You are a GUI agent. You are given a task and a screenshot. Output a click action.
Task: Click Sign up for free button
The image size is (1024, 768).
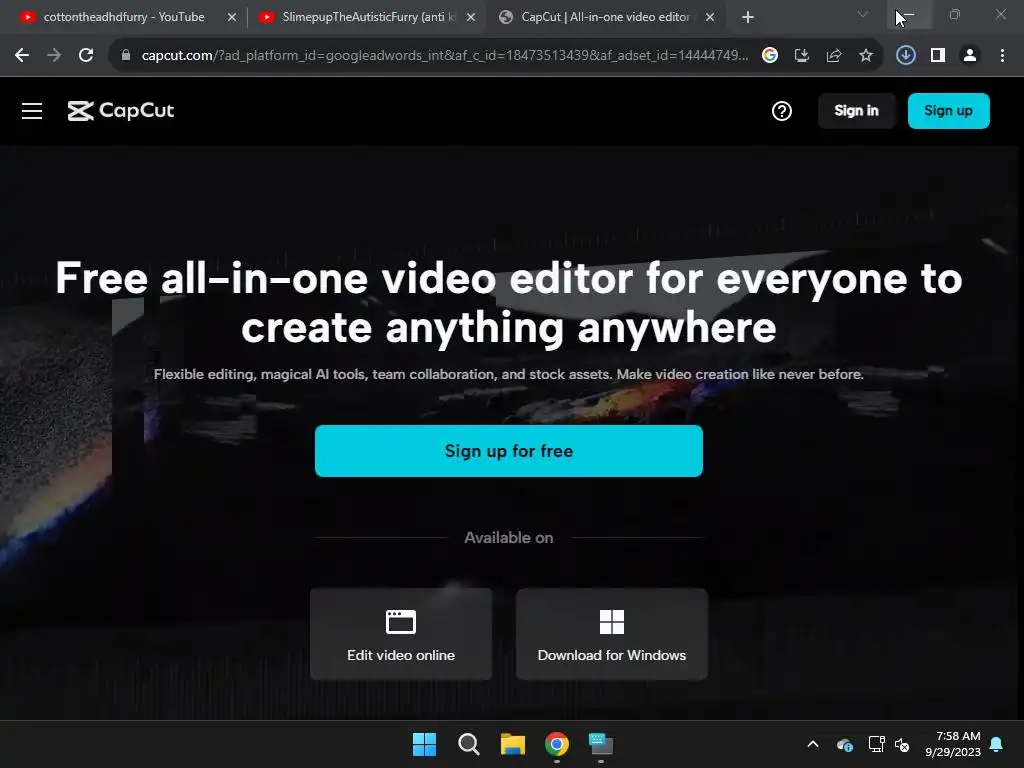tap(509, 451)
